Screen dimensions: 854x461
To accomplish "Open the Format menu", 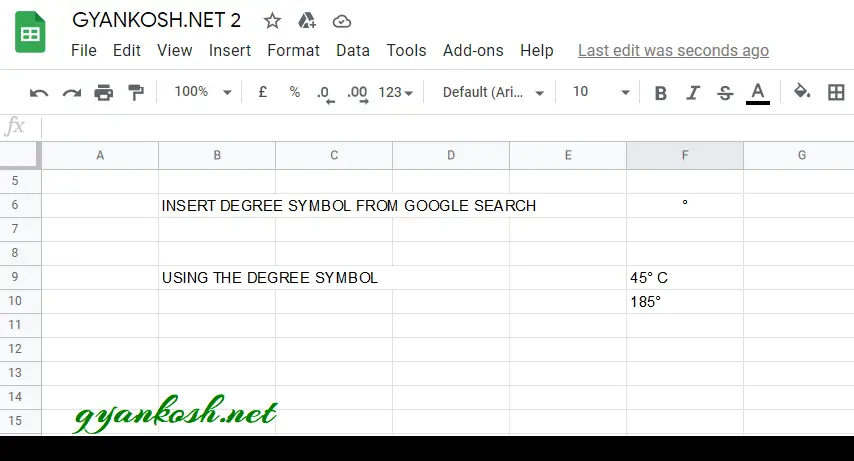I will (293, 51).
